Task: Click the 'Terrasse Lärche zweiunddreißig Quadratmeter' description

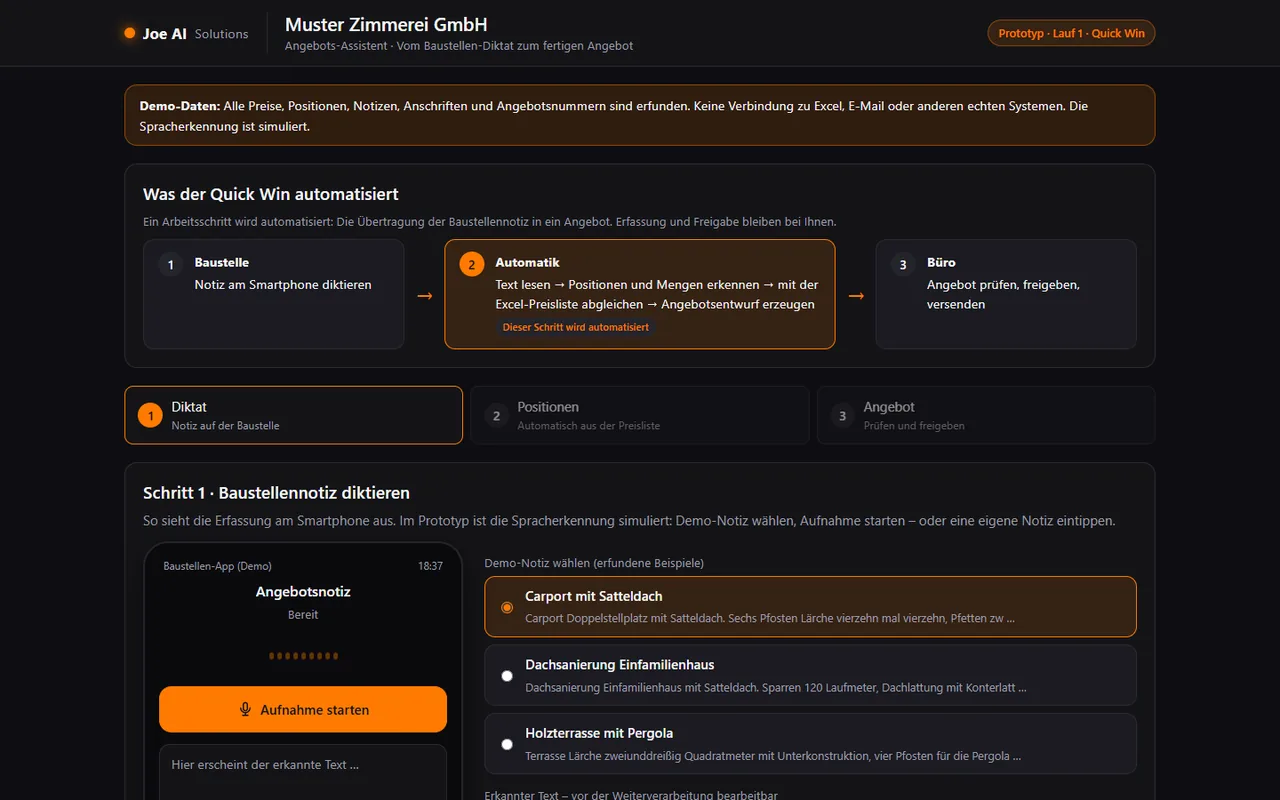Action: click(773, 756)
